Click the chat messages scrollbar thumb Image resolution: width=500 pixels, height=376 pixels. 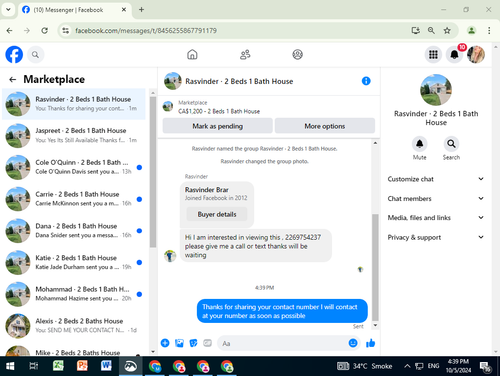375,267
